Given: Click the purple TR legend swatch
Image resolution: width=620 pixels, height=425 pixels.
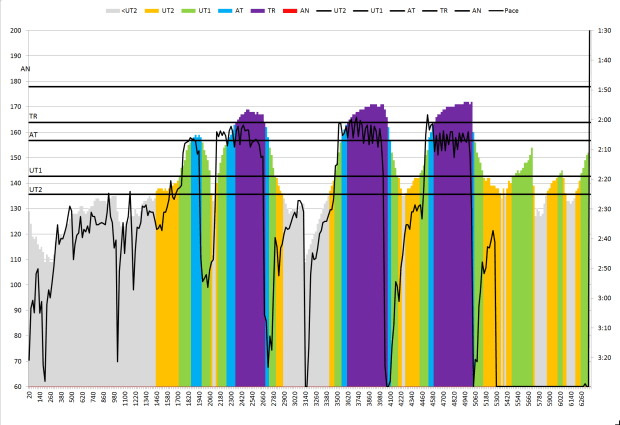Looking at the screenshot, I should coord(259,10).
